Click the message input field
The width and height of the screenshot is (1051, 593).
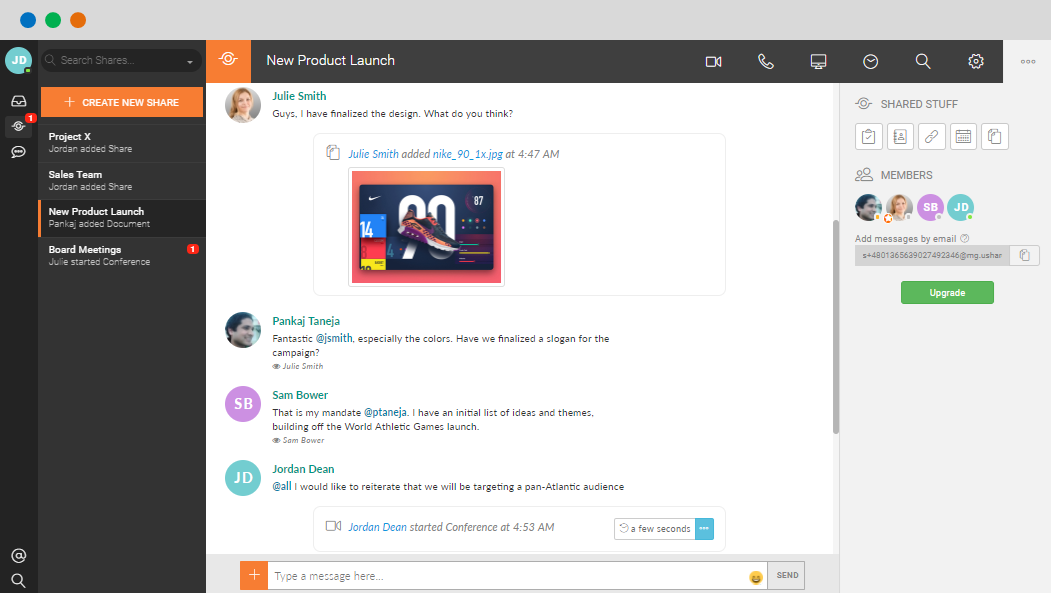click(505, 576)
